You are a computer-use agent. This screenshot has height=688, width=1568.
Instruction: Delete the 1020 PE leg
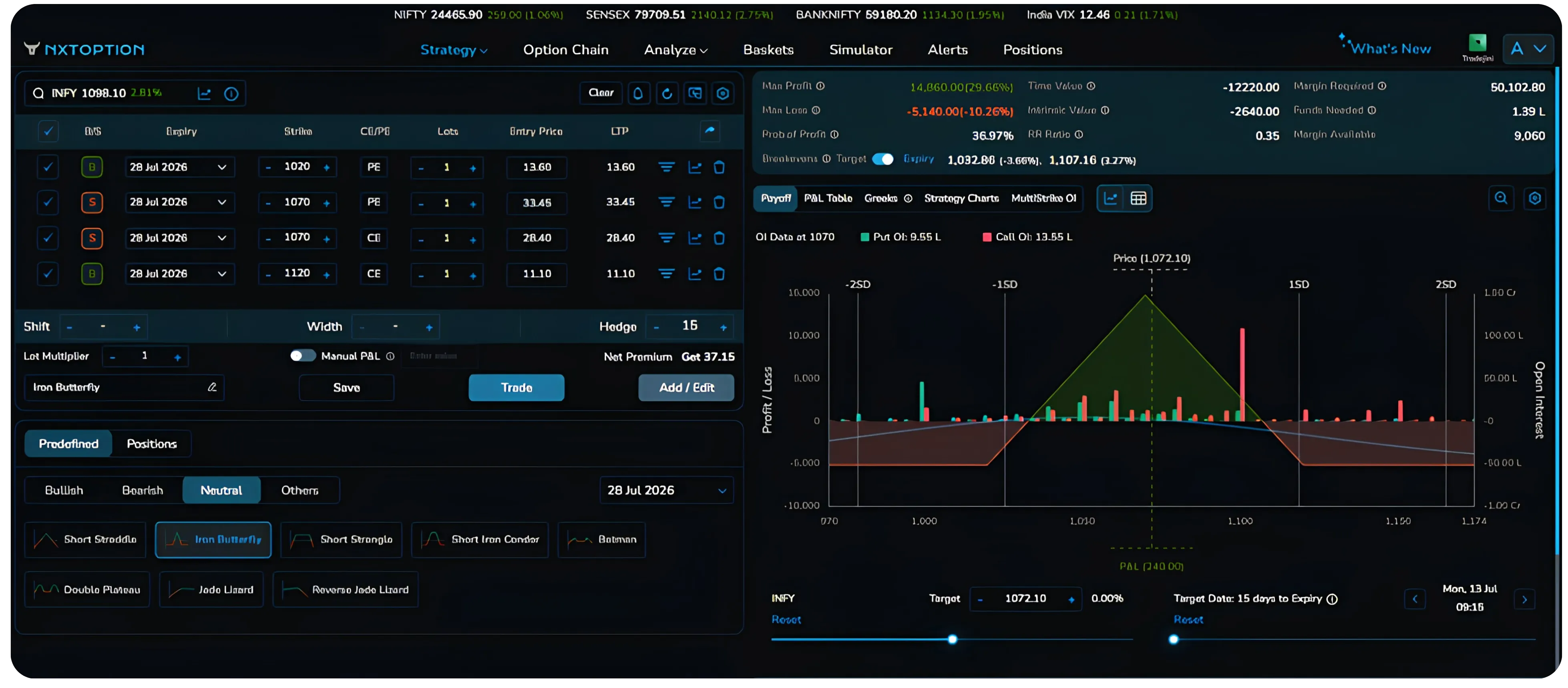pyautogui.click(x=719, y=167)
